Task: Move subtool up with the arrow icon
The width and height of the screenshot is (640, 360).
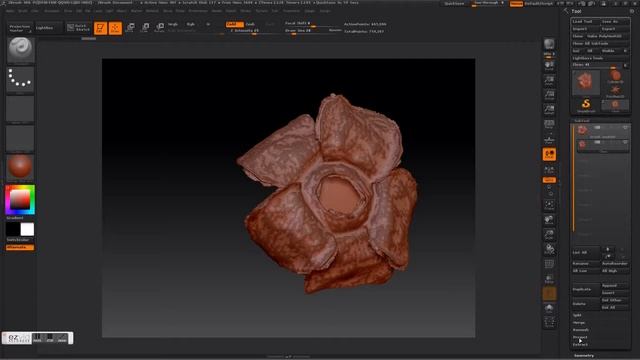Action: click(x=607, y=249)
